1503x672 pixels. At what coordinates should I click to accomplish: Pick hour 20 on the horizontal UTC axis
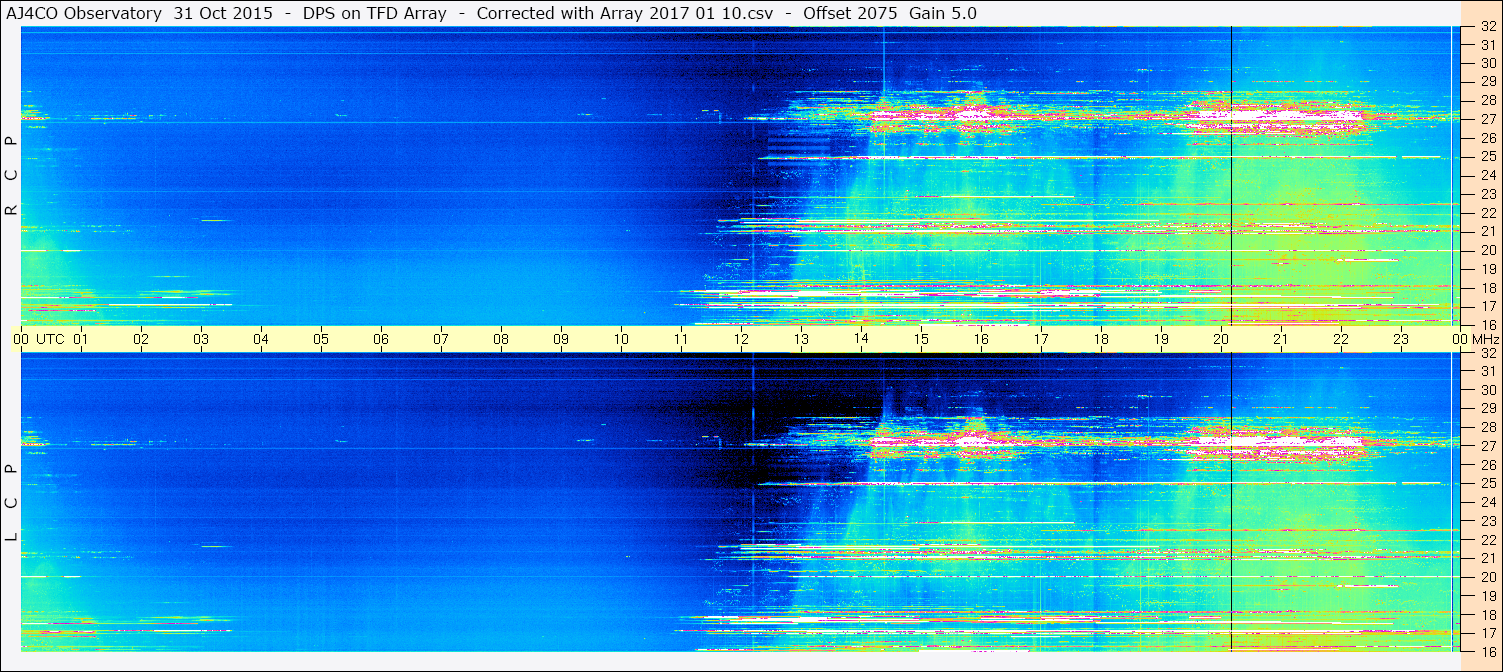click(x=1221, y=339)
